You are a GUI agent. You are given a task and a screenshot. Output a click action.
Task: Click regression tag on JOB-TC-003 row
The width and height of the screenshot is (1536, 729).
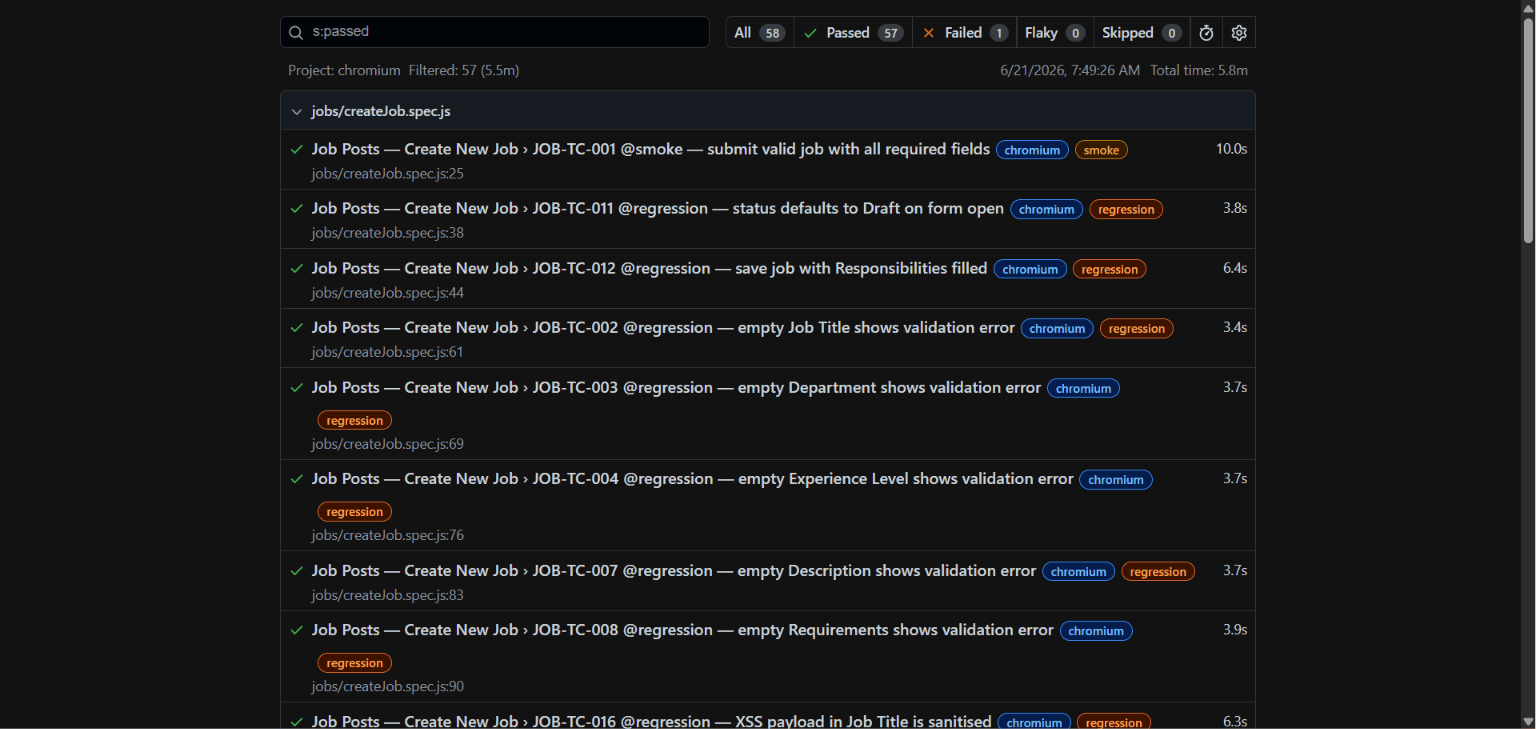[355, 420]
